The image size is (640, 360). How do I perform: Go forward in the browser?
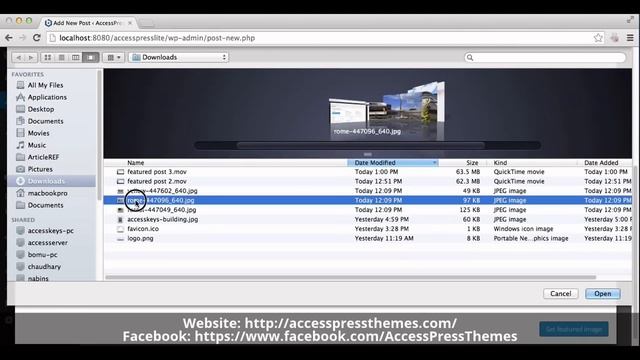(x=22, y=38)
